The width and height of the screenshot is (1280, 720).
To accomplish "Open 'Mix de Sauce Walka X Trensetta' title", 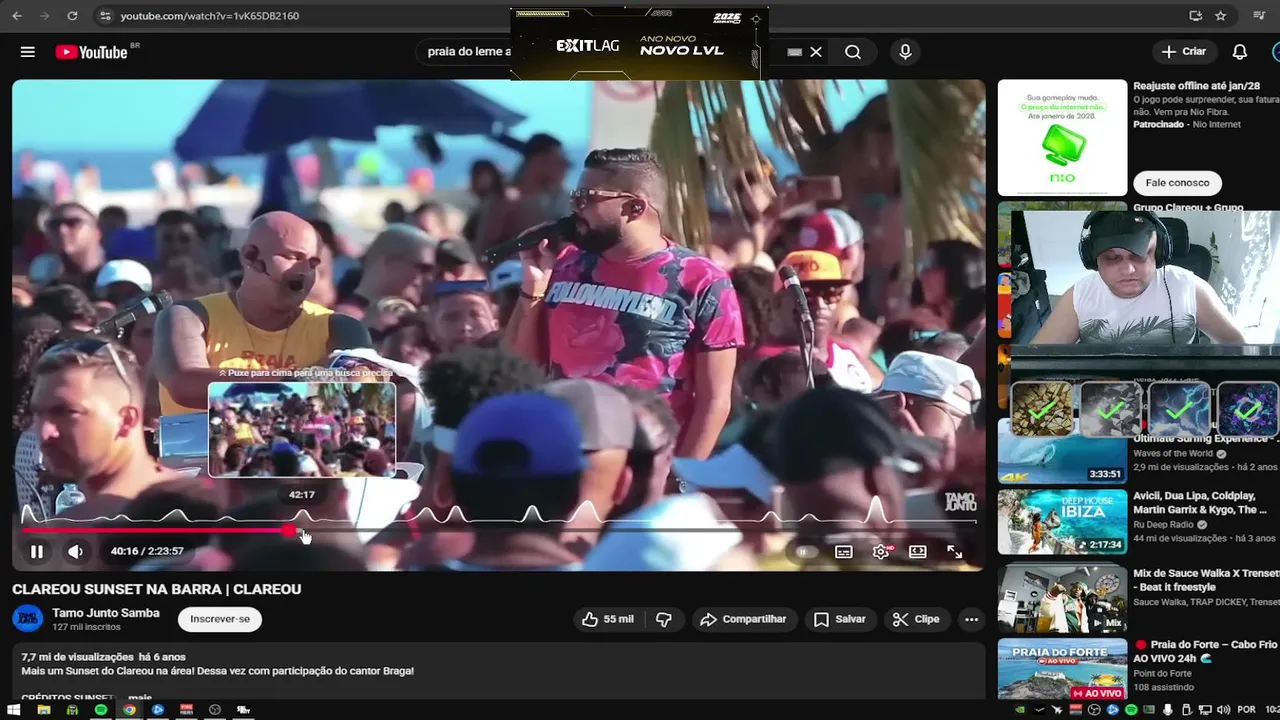I will point(1206,580).
